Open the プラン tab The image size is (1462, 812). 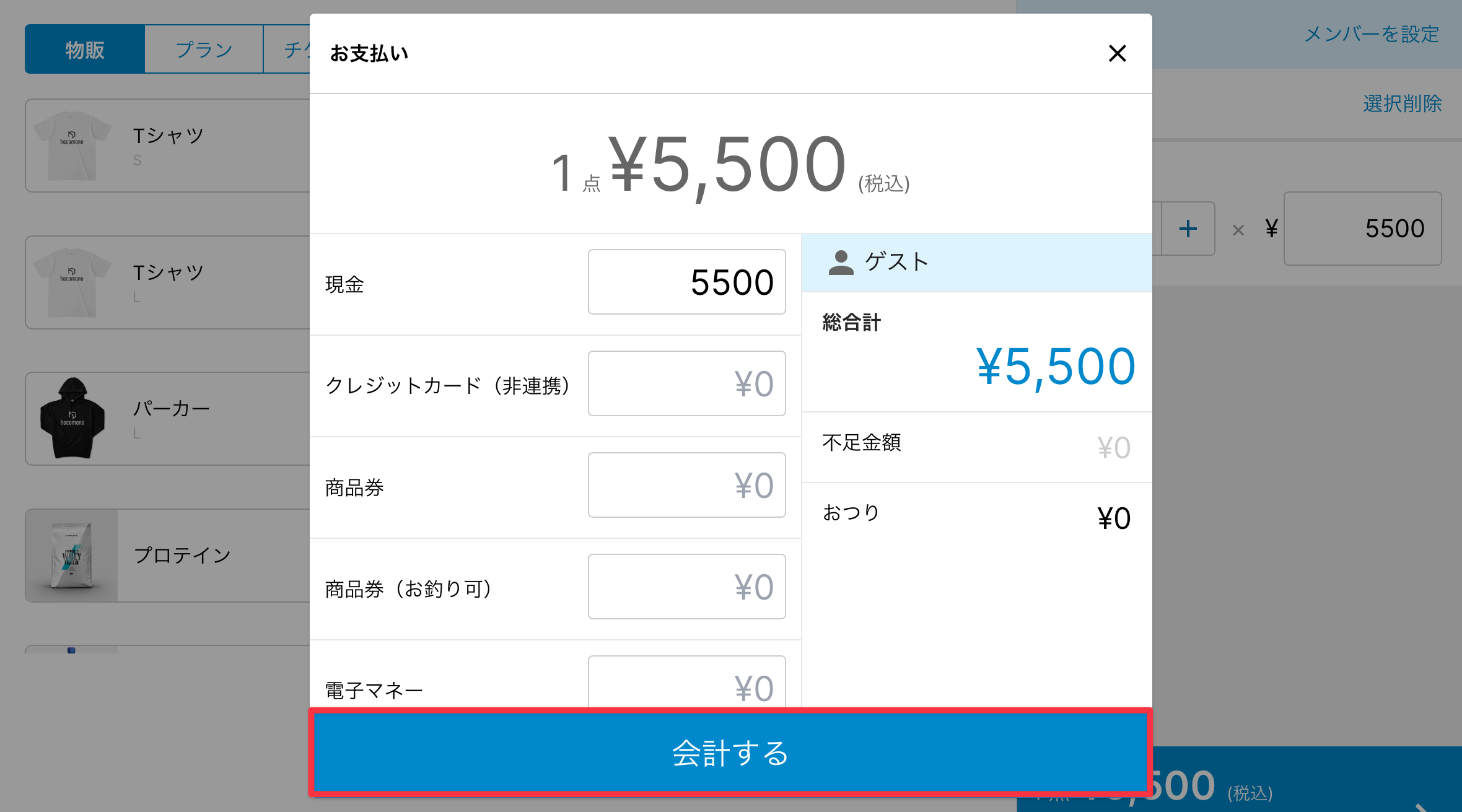[204, 50]
